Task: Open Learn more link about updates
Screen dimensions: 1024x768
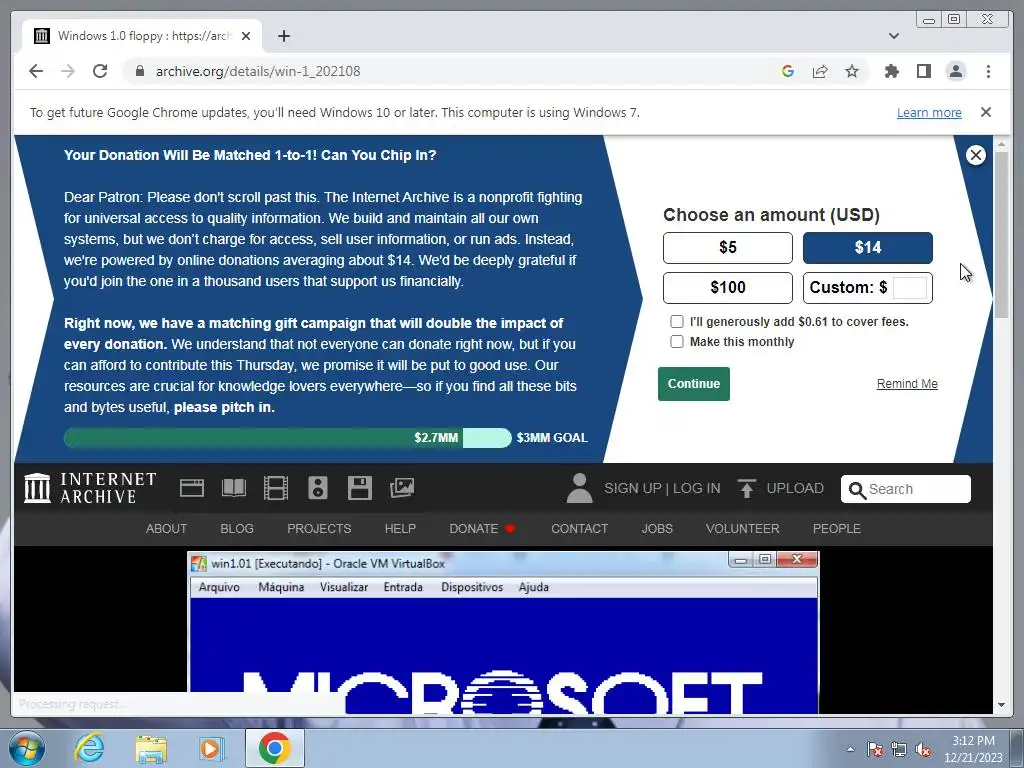Action: (929, 112)
